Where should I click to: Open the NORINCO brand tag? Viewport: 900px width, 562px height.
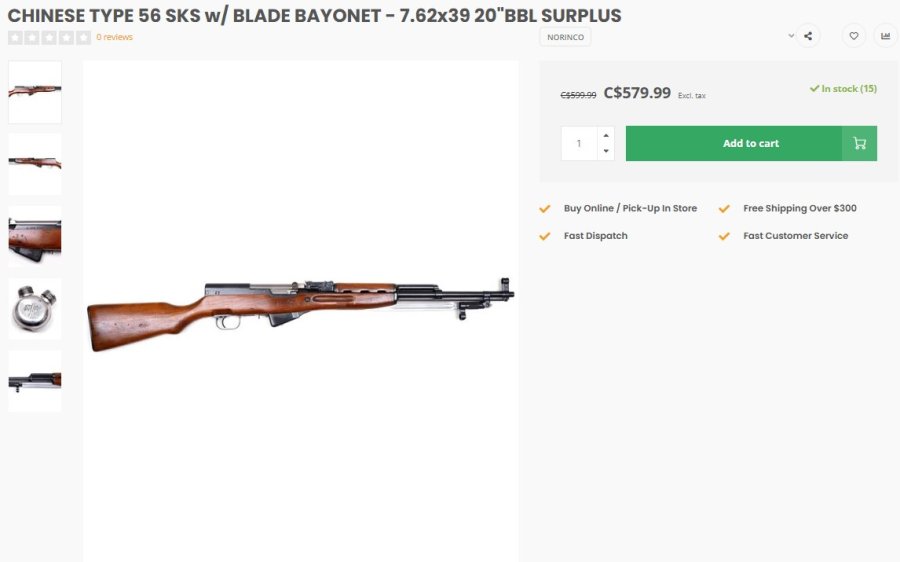click(566, 37)
